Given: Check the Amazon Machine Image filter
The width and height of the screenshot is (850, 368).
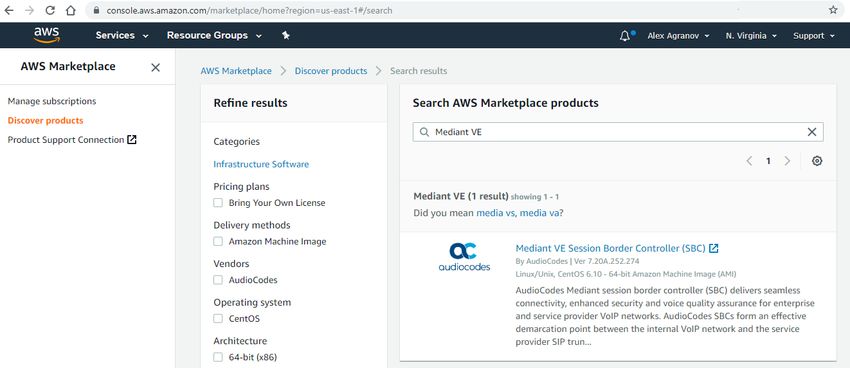Looking at the screenshot, I should point(218,241).
